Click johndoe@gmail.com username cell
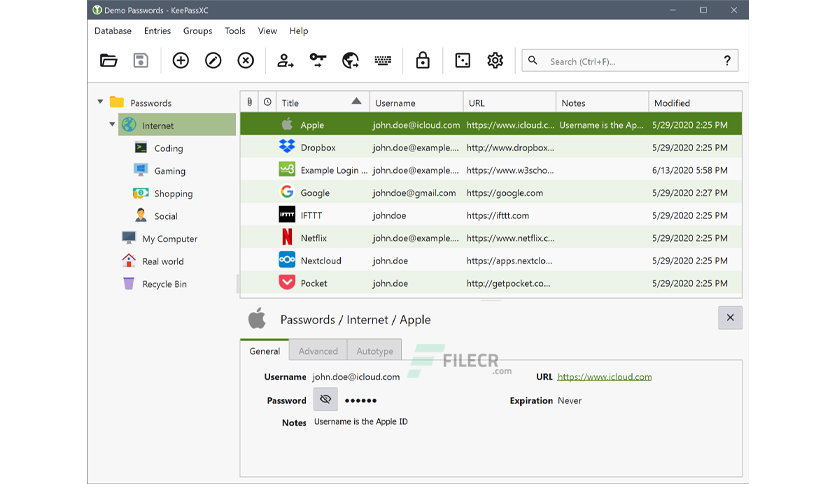The width and height of the screenshot is (836, 484). (414, 193)
